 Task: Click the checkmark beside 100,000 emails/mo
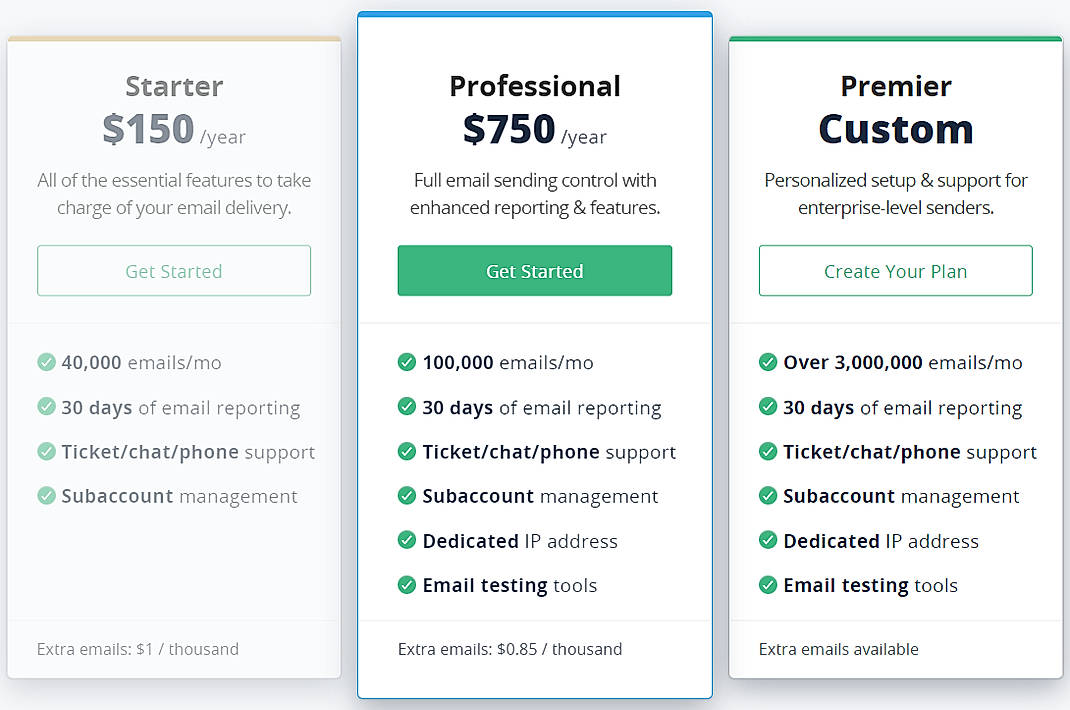tap(407, 362)
